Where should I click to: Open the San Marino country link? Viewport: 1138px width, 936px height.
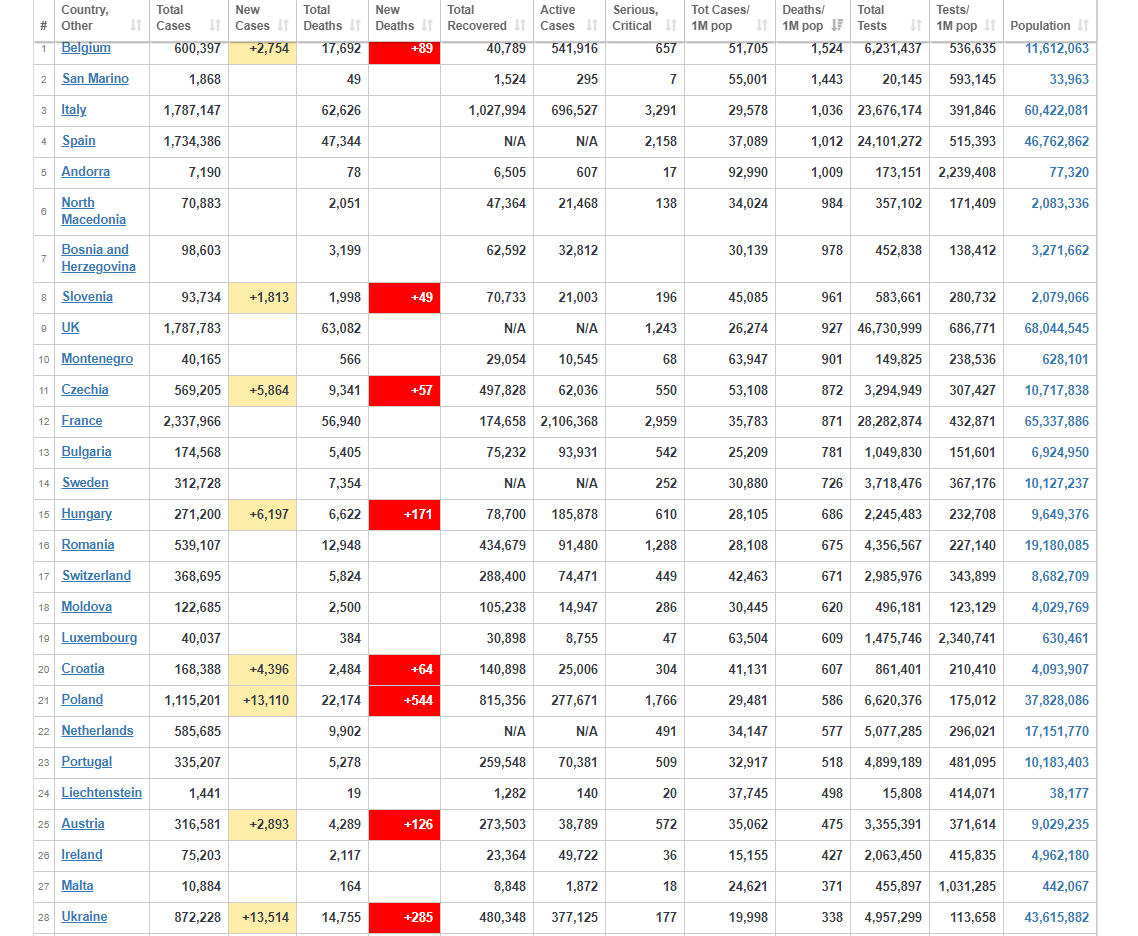[95, 79]
